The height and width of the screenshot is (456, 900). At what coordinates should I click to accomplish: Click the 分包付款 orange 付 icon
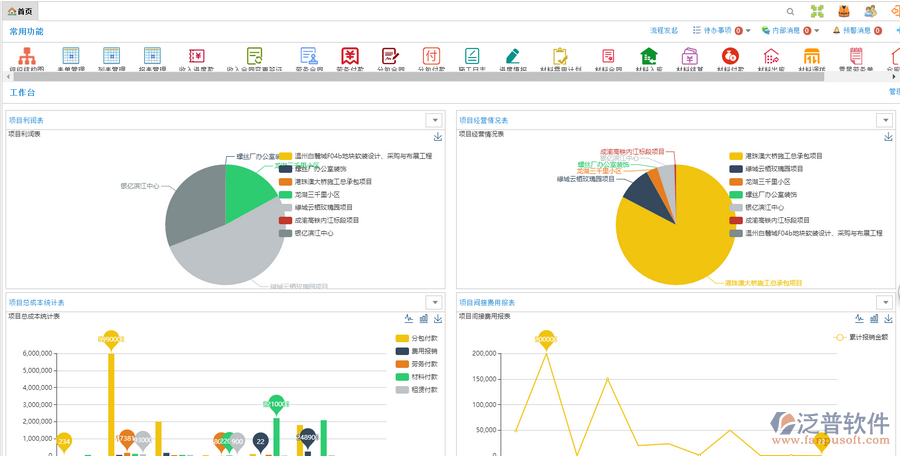click(431, 56)
